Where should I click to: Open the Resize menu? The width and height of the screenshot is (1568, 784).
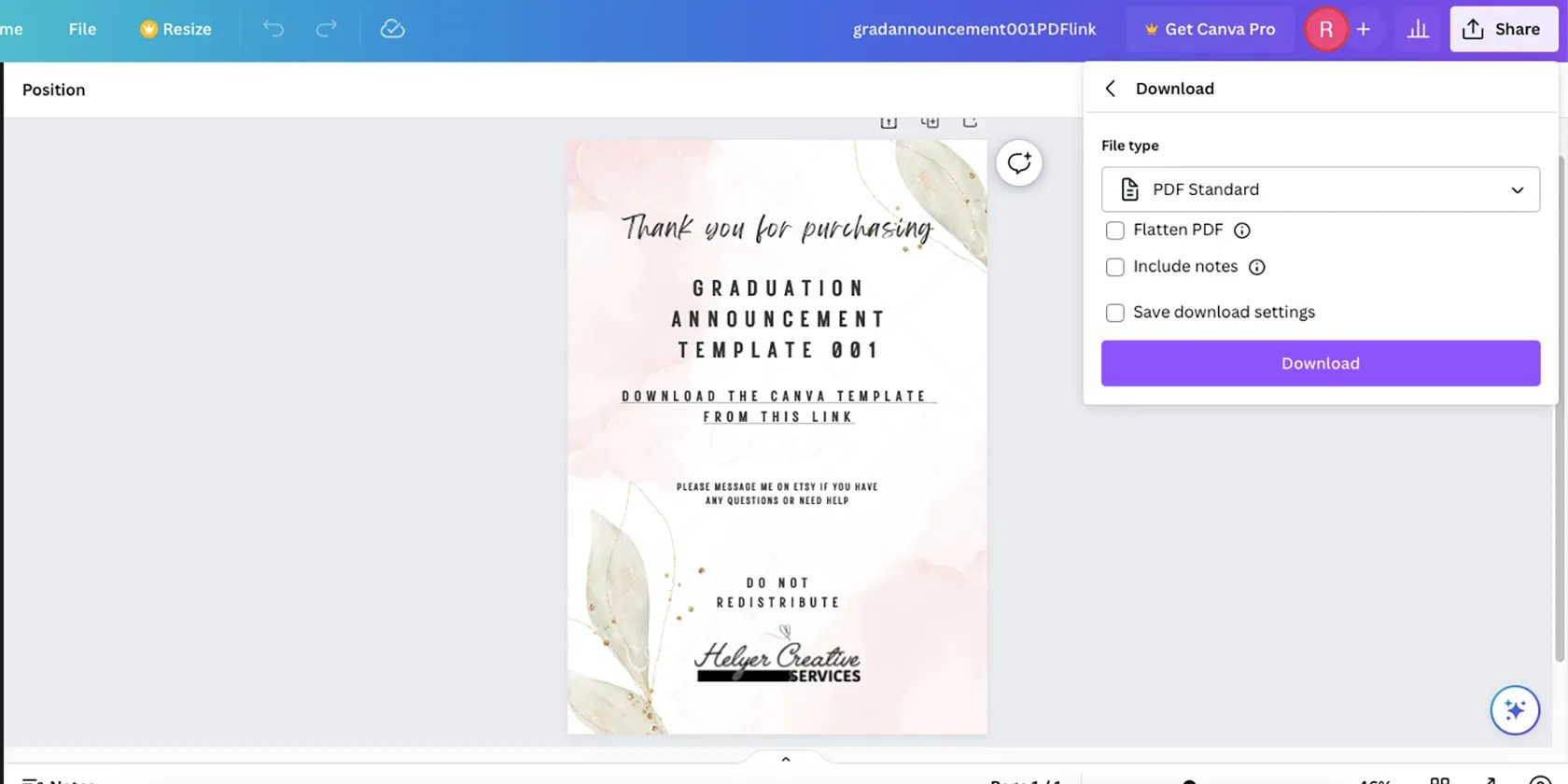(175, 29)
